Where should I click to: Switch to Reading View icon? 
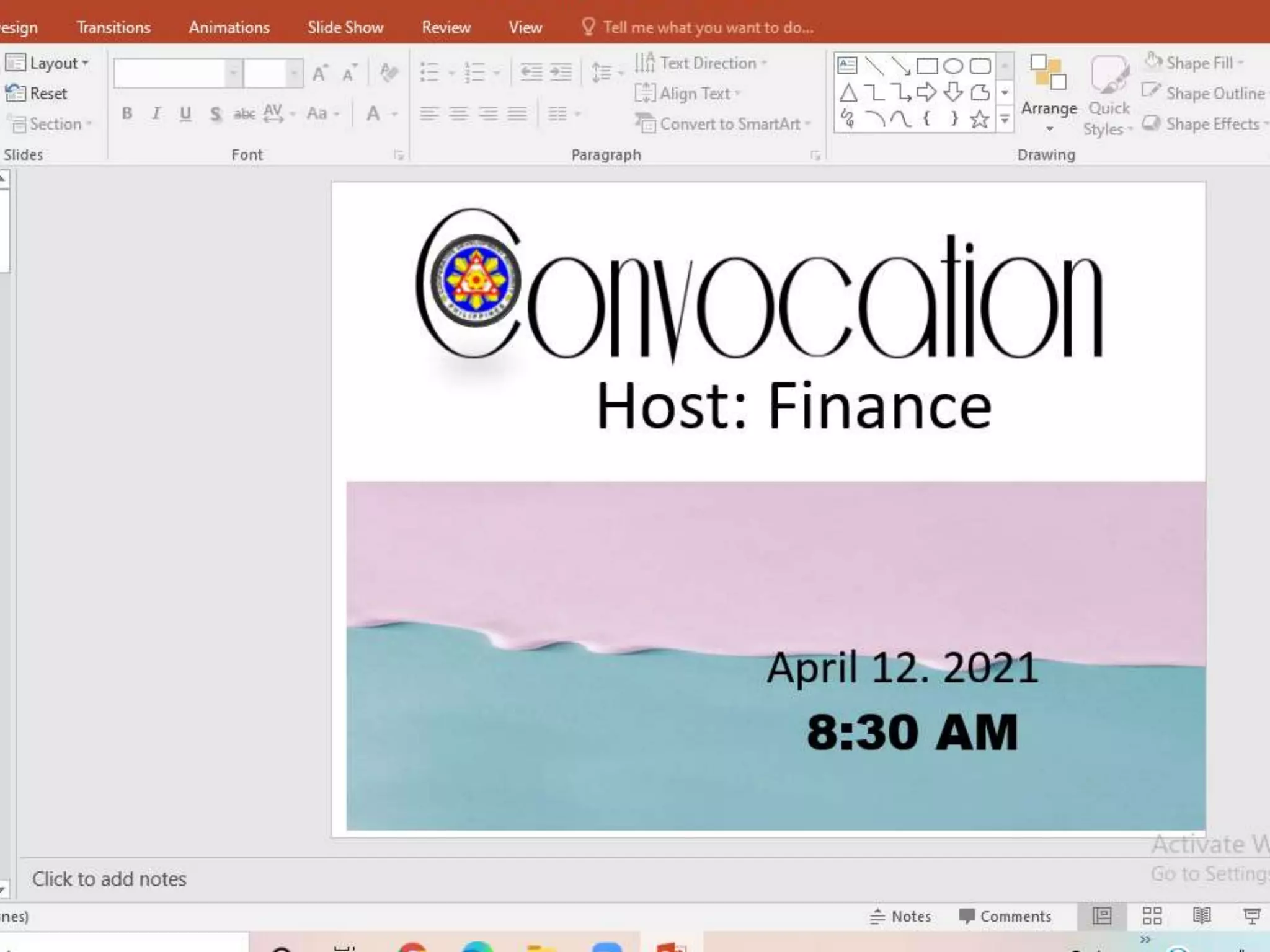click(x=1202, y=915)
